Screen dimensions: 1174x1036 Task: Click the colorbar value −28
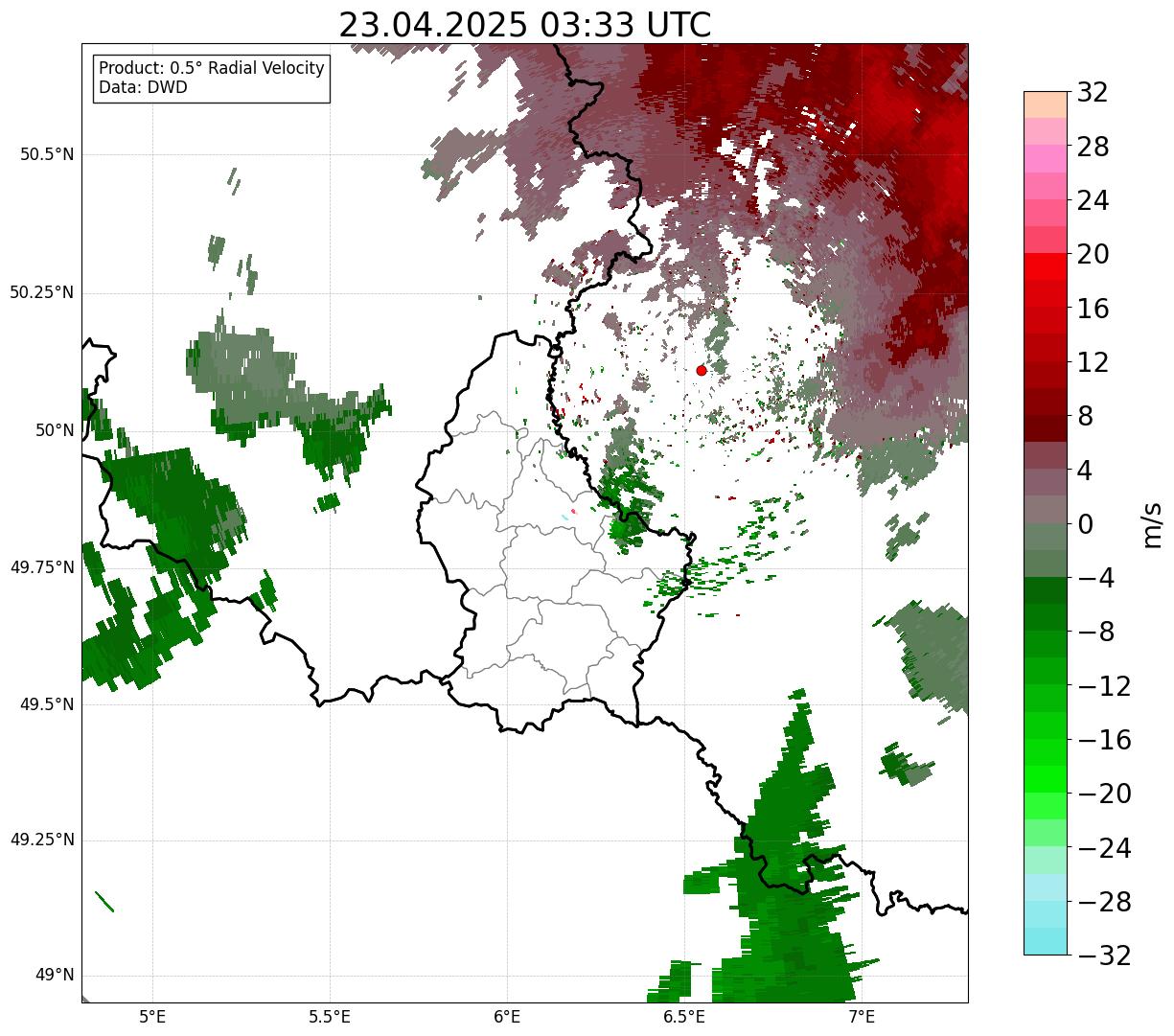click(x=1104, y=902)
